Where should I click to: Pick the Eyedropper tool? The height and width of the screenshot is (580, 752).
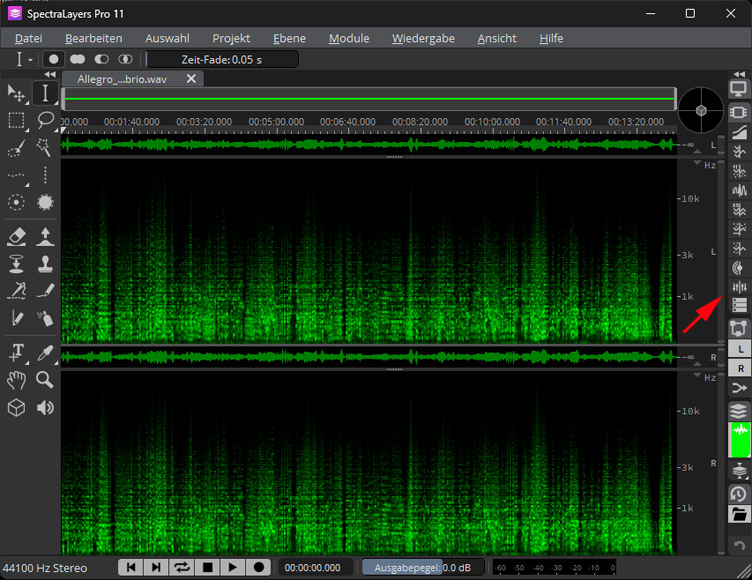45,352
